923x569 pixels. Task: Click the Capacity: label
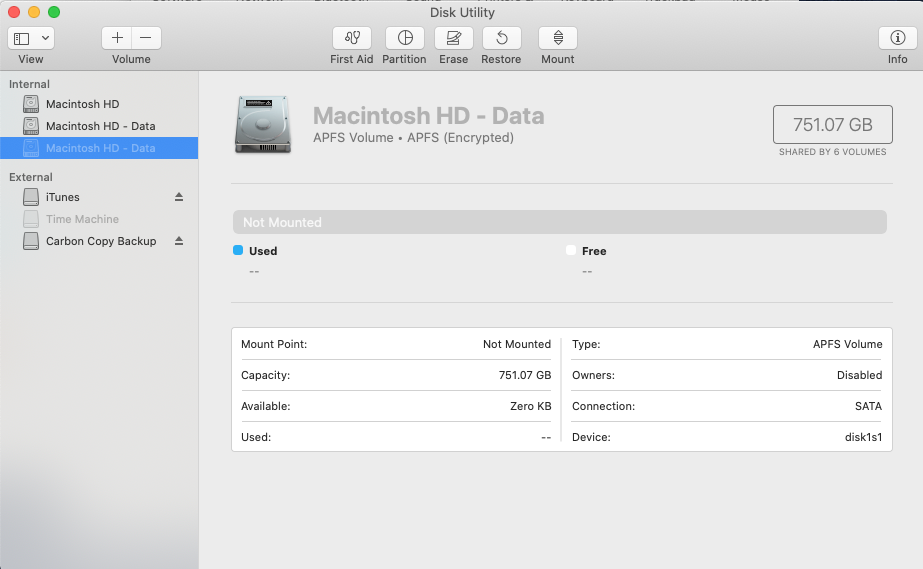tap(265, 375)
